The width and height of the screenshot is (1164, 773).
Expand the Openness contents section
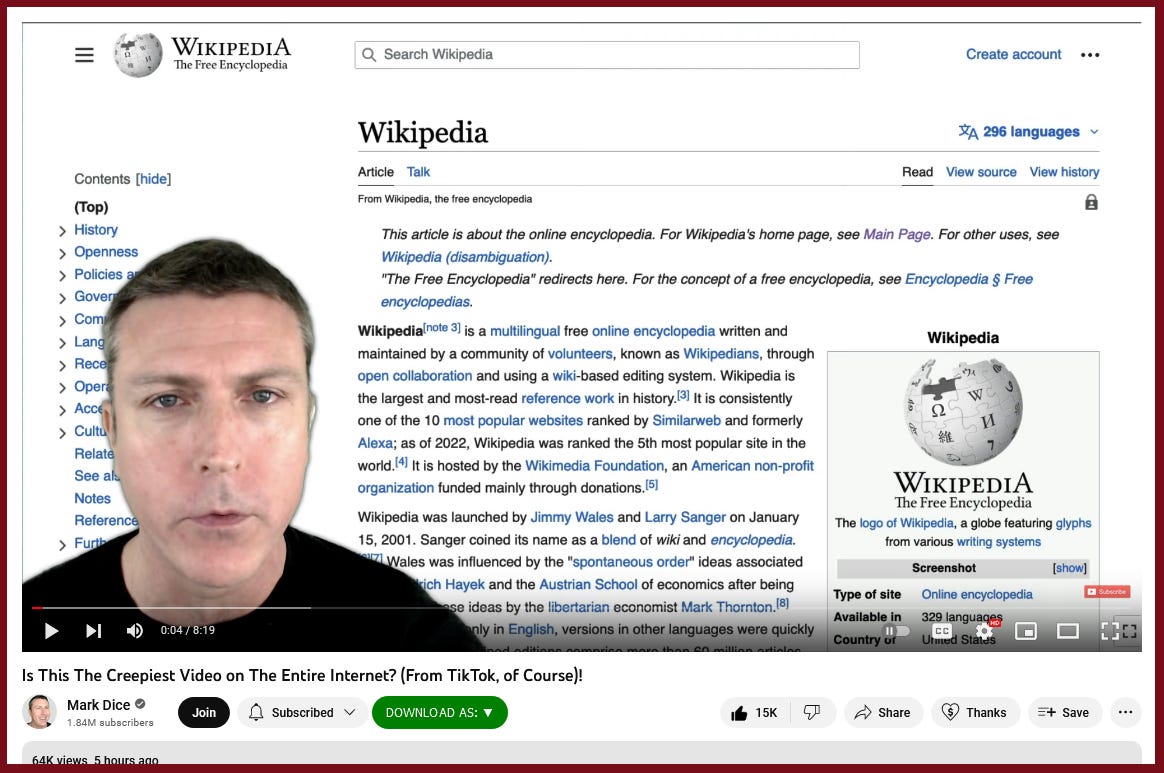(62, 253)
